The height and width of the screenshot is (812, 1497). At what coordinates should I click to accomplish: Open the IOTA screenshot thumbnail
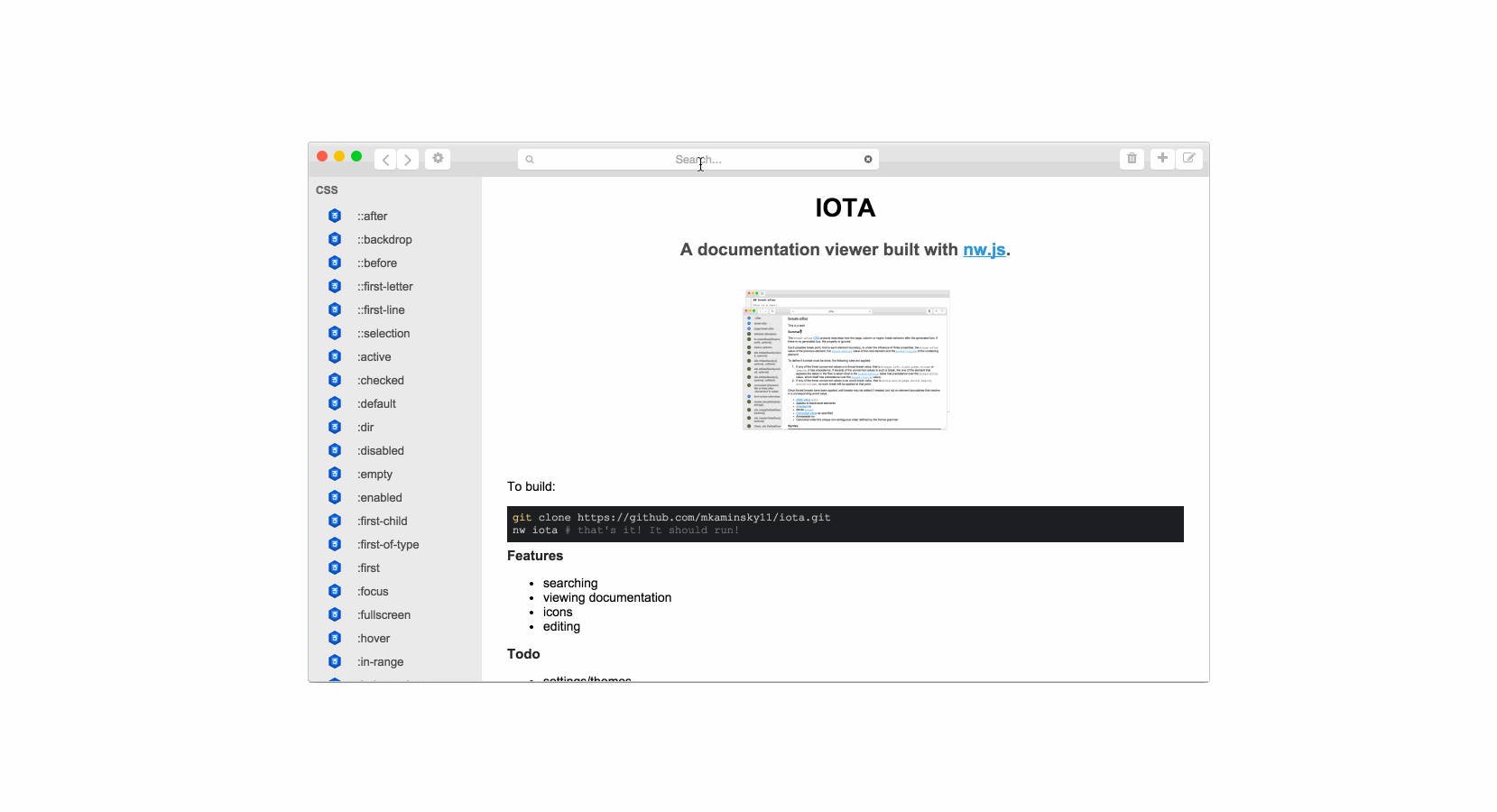(846, 359)
